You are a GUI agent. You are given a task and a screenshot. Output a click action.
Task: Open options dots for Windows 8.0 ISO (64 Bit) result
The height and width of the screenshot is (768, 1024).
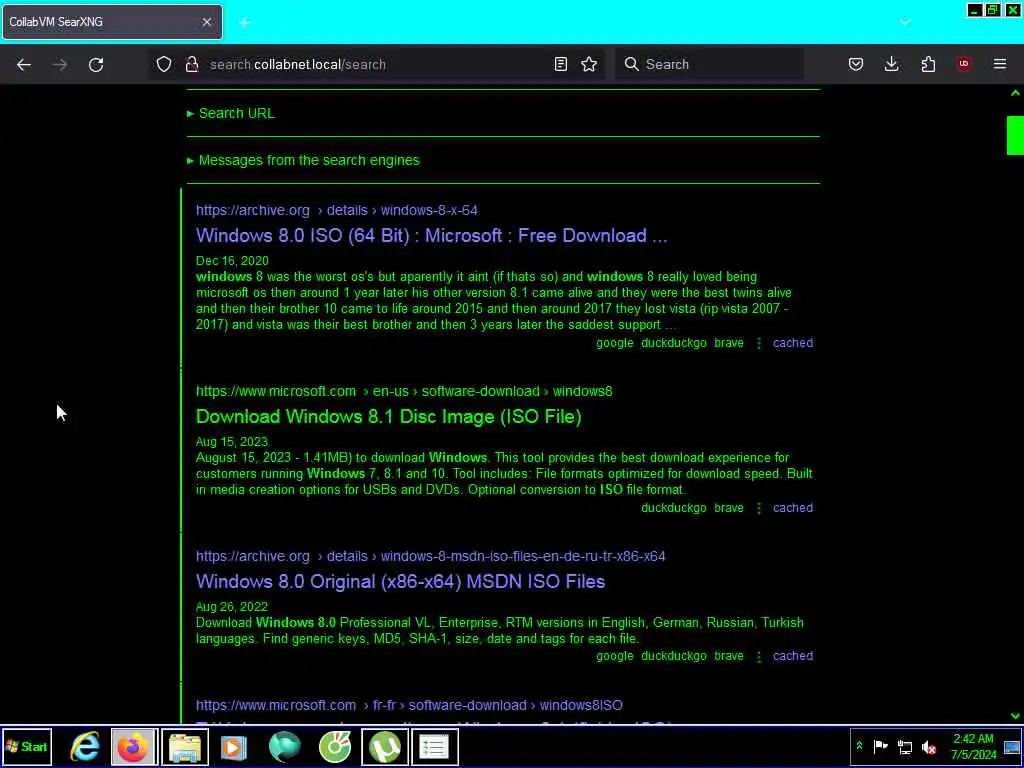click(x=758, y=343)
